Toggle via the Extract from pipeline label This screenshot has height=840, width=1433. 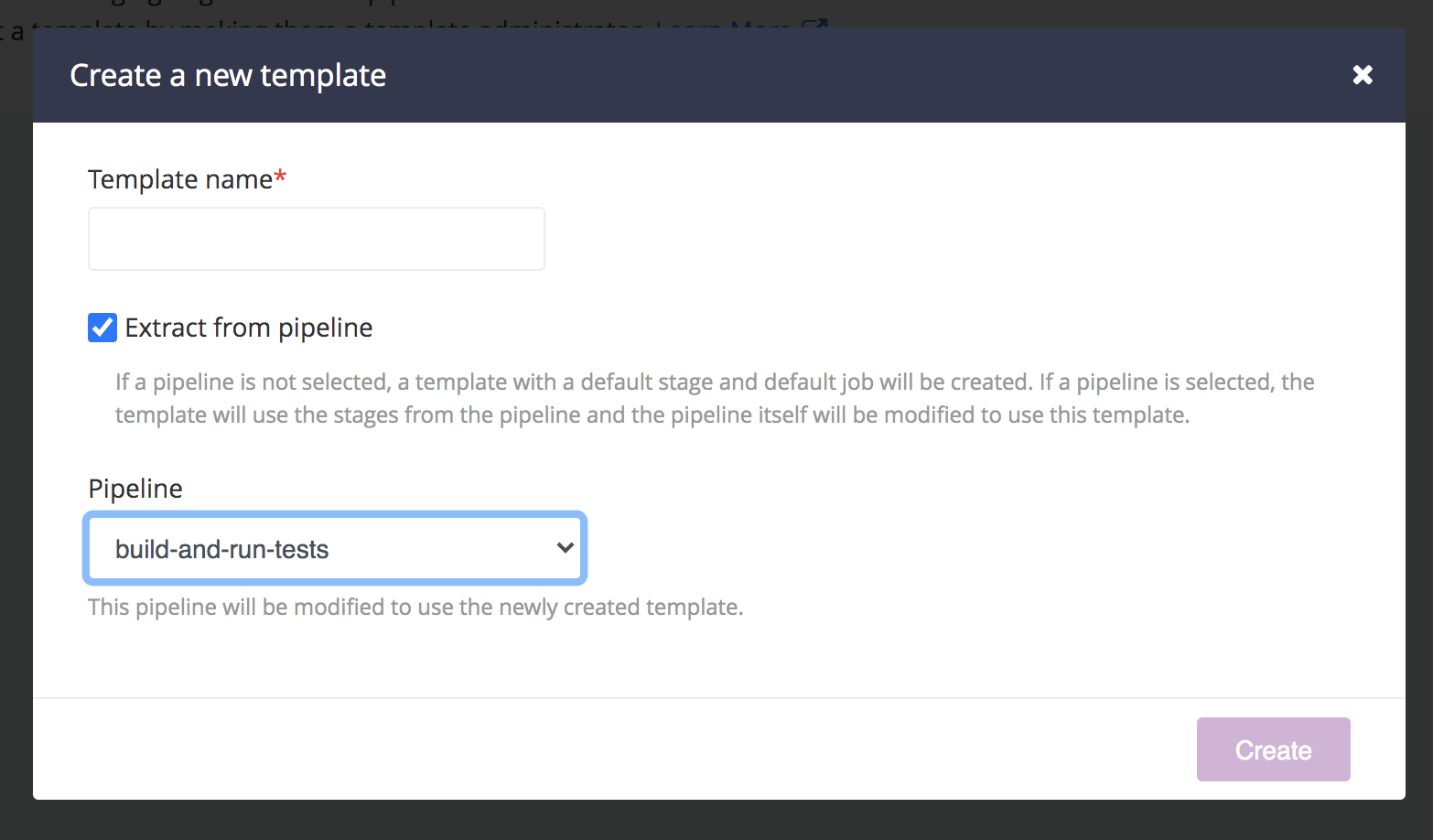(x=249, y=328)
